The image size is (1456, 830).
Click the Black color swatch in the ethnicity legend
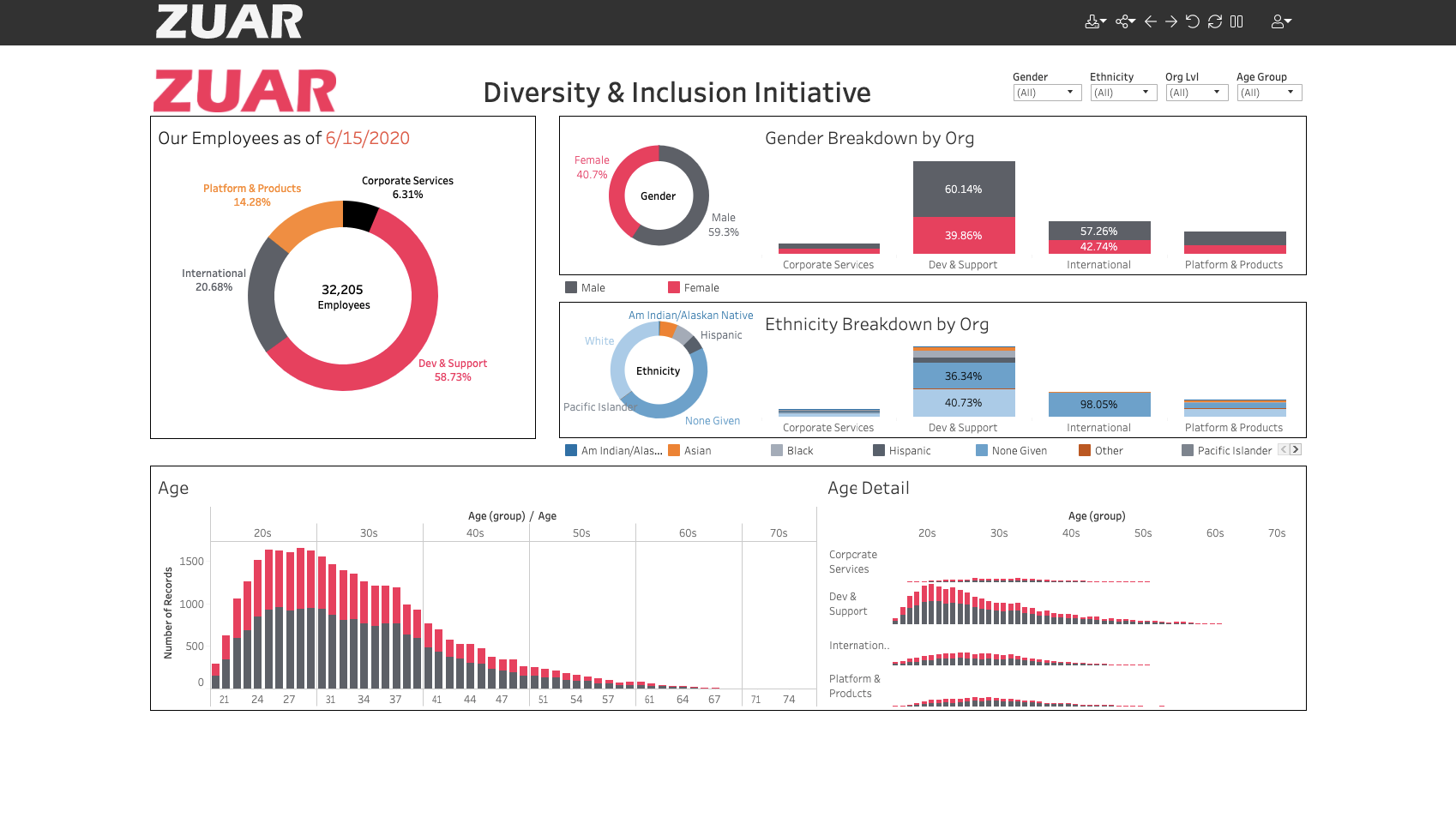775,450
